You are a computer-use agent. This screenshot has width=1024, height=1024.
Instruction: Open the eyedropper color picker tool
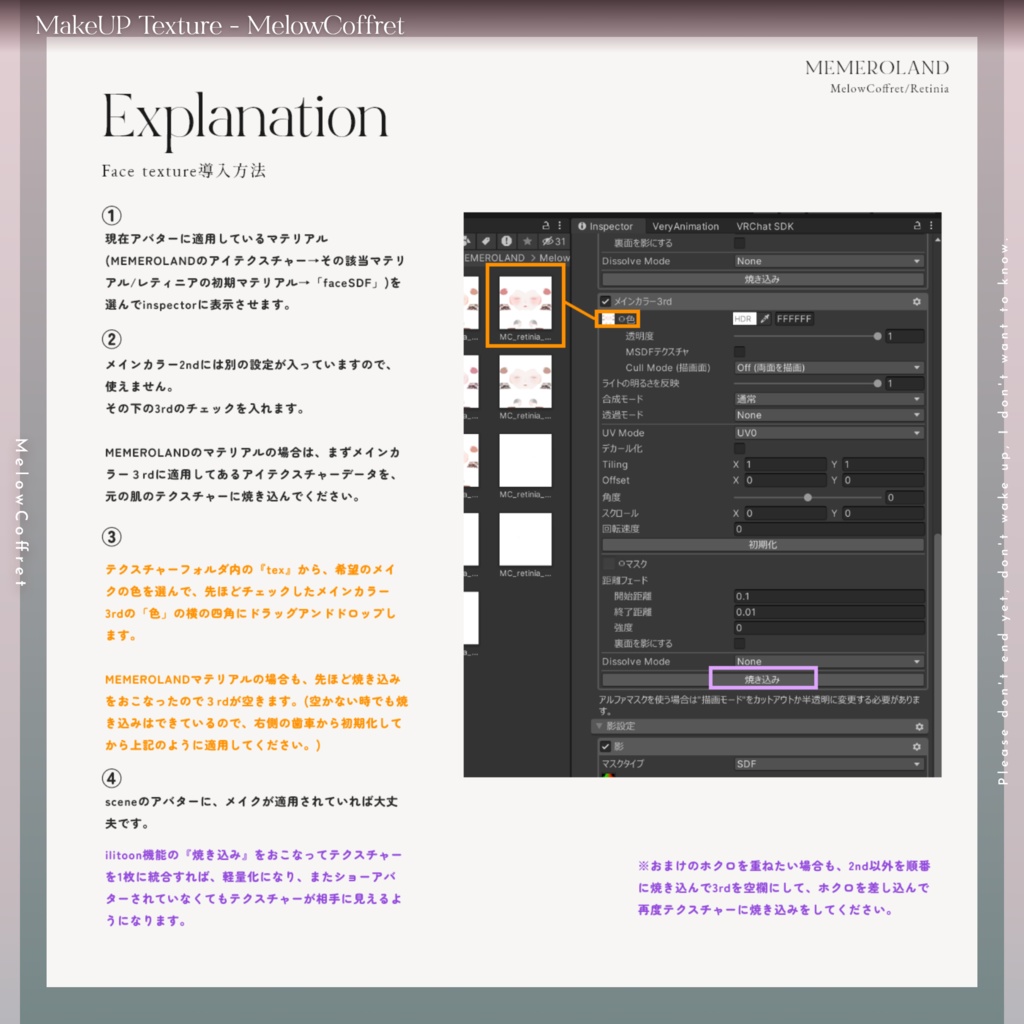(x=765, y=319)
